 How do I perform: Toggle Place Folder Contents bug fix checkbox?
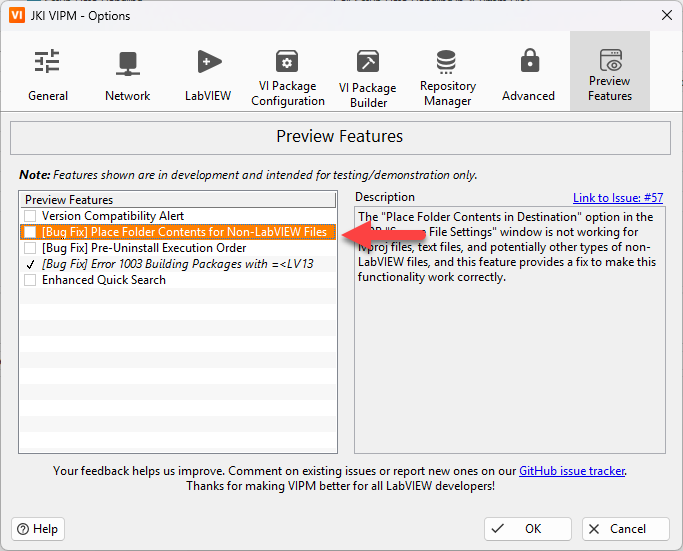[31, 232]
